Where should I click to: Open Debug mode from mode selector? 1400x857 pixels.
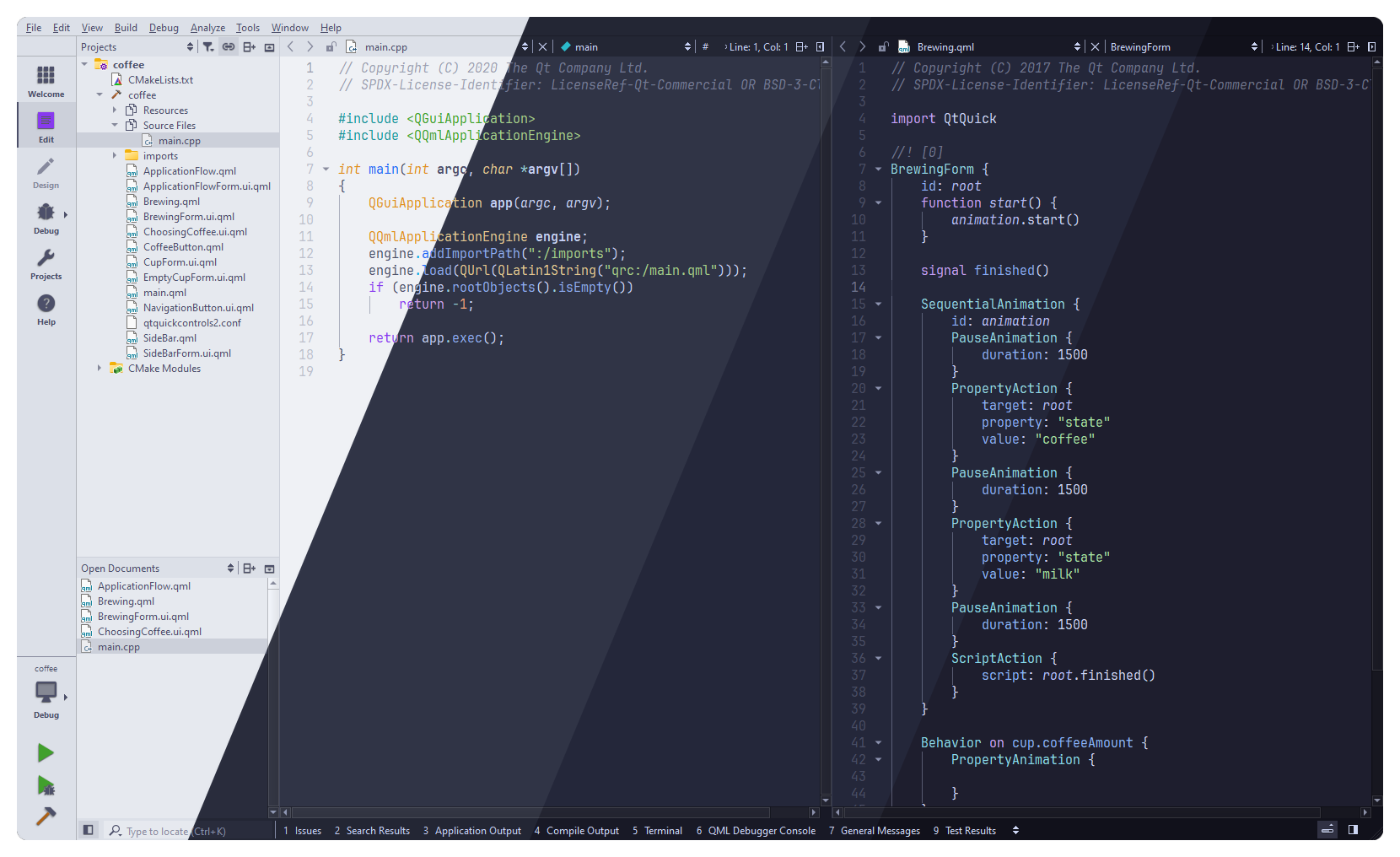coord(46,218)
